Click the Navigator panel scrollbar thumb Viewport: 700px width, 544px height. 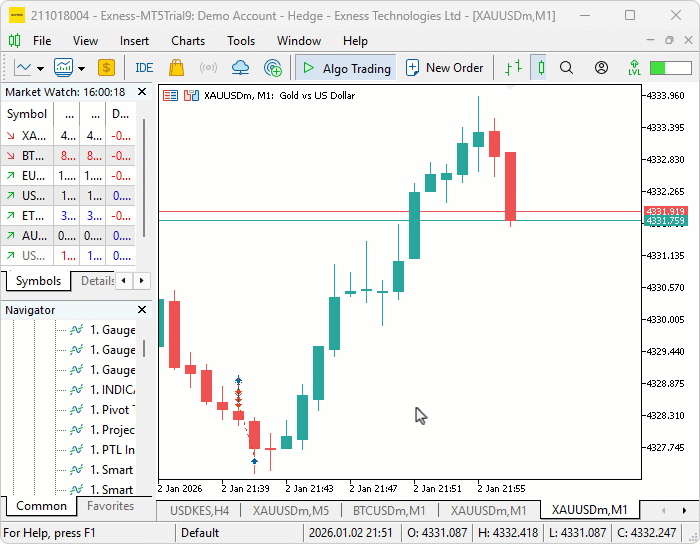(x=144, y=348)
